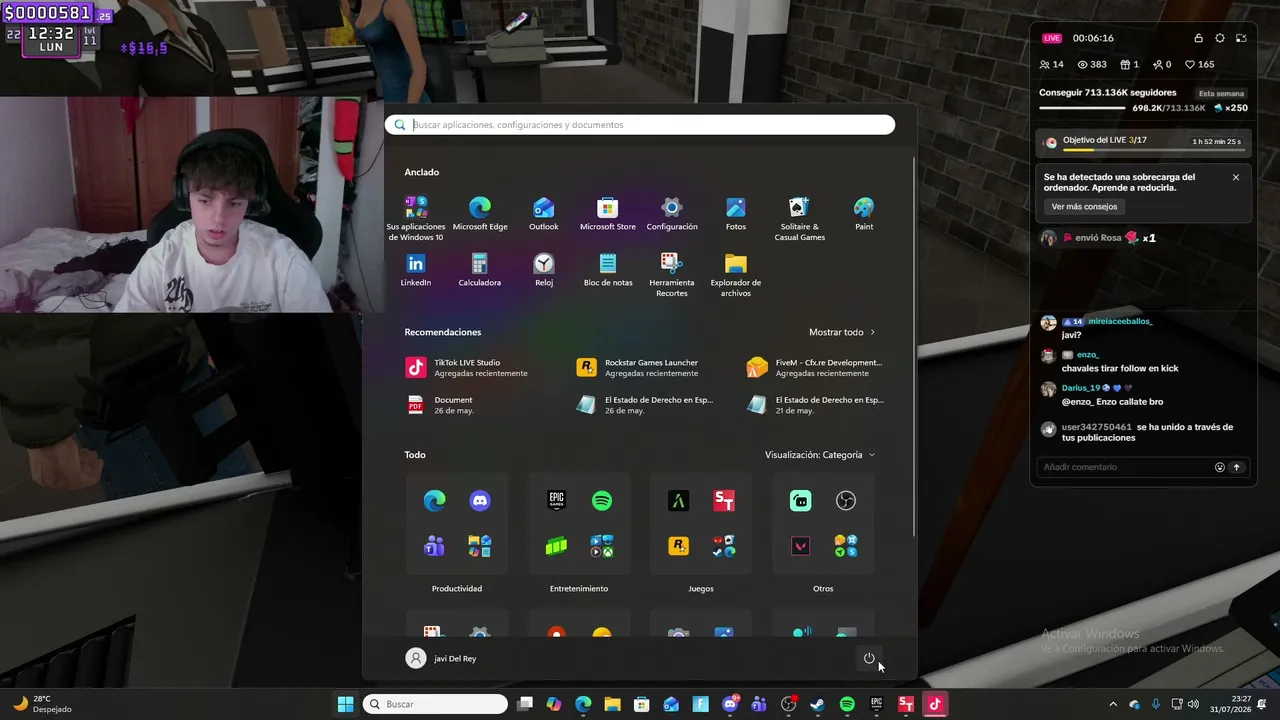Image resolution: width=1280 pixels, height=720 pixels.
Task: Open Objetivo del LIVE 3/17 goal
Action: (1143, 142)
